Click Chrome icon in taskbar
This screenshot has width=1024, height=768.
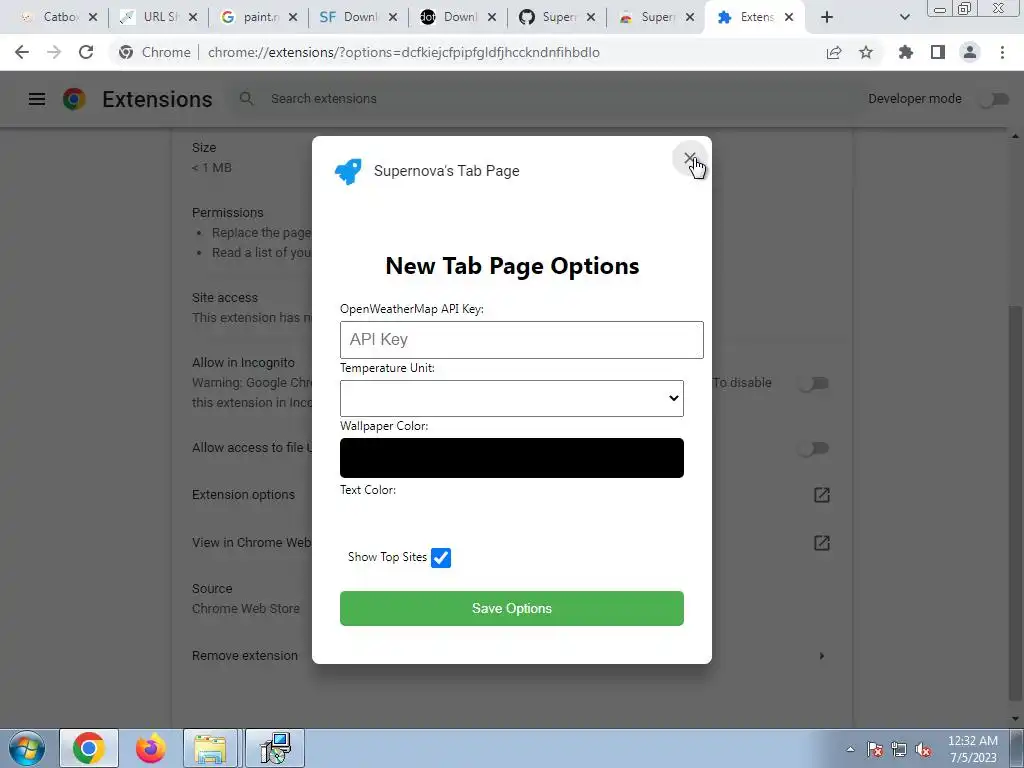coord(89,748)
